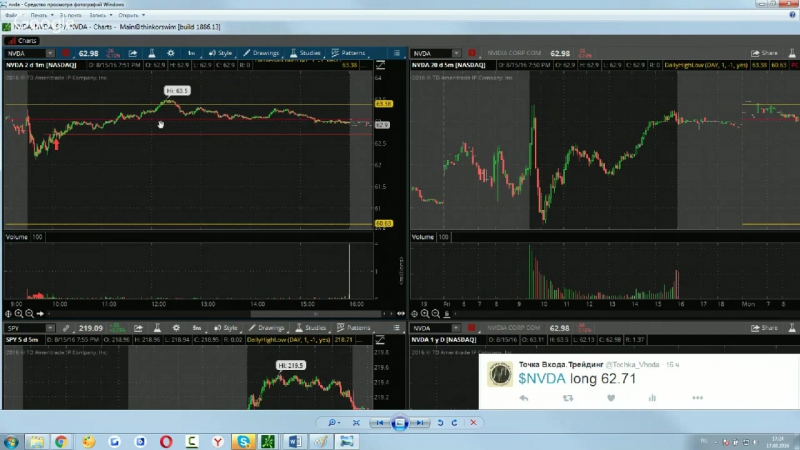Expand the symbol dropdown in top-right NVDA chart
Screen dimensions: 800x450
[457, 52]
